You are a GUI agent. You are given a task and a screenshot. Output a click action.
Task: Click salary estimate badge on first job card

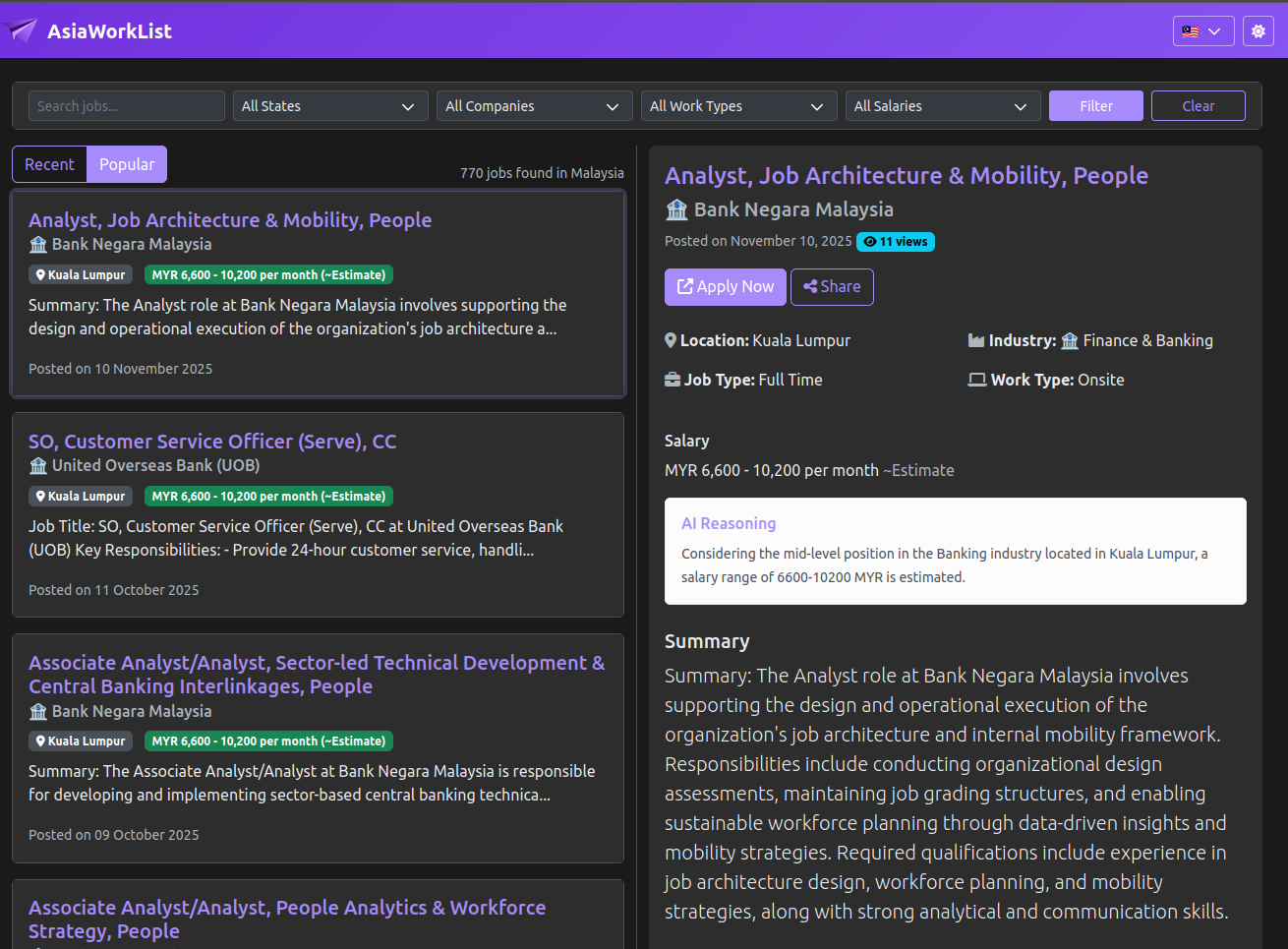(x=268, y=275)
